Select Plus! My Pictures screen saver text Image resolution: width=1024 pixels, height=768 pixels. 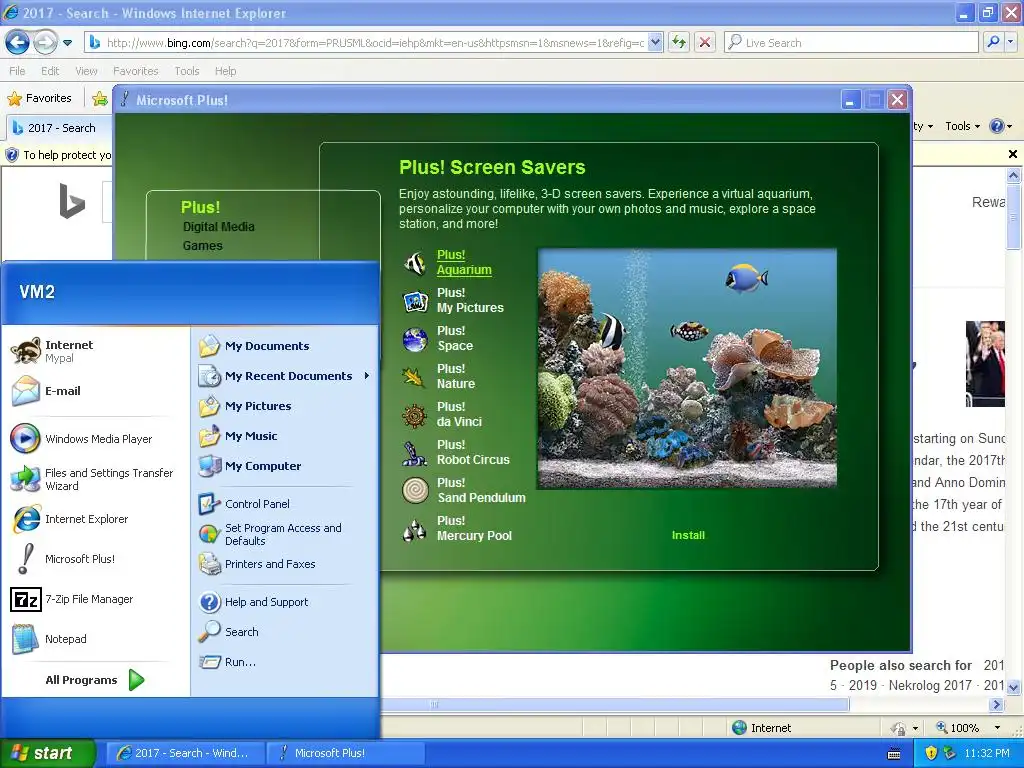tap(470, 300)
